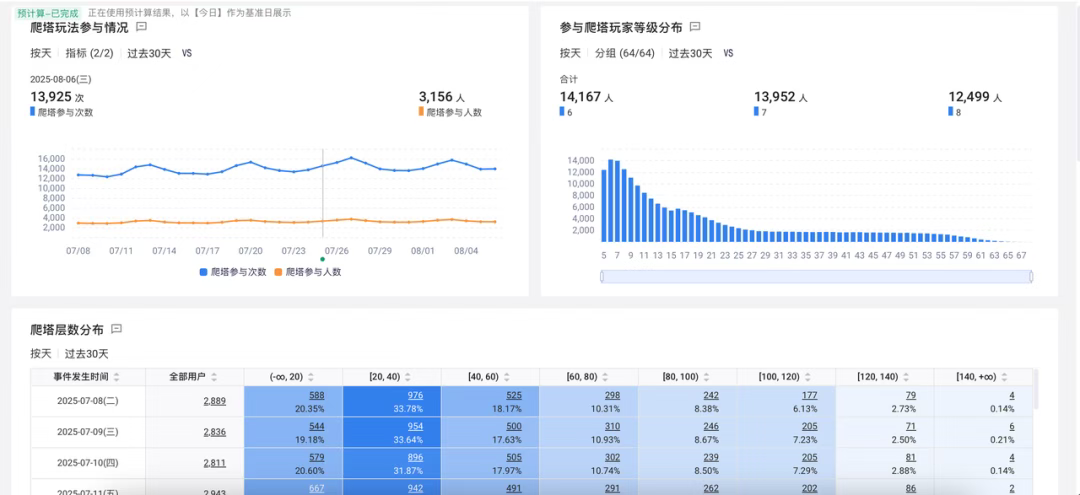
Task: Open 按天 granularity in 爬塔层数分布 card
Action: coord(41,354)
